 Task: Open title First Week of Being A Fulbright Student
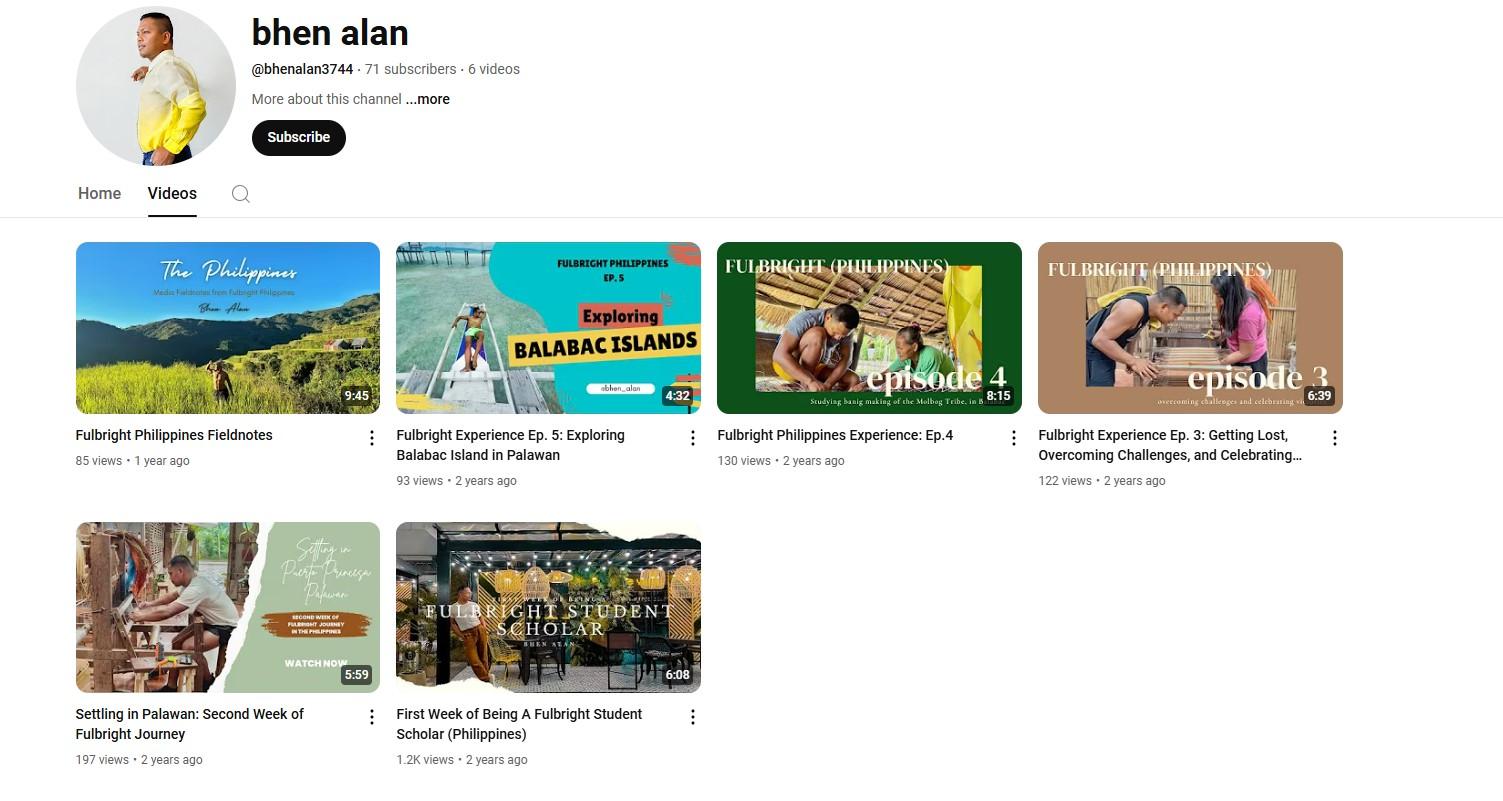coord(519,724)
